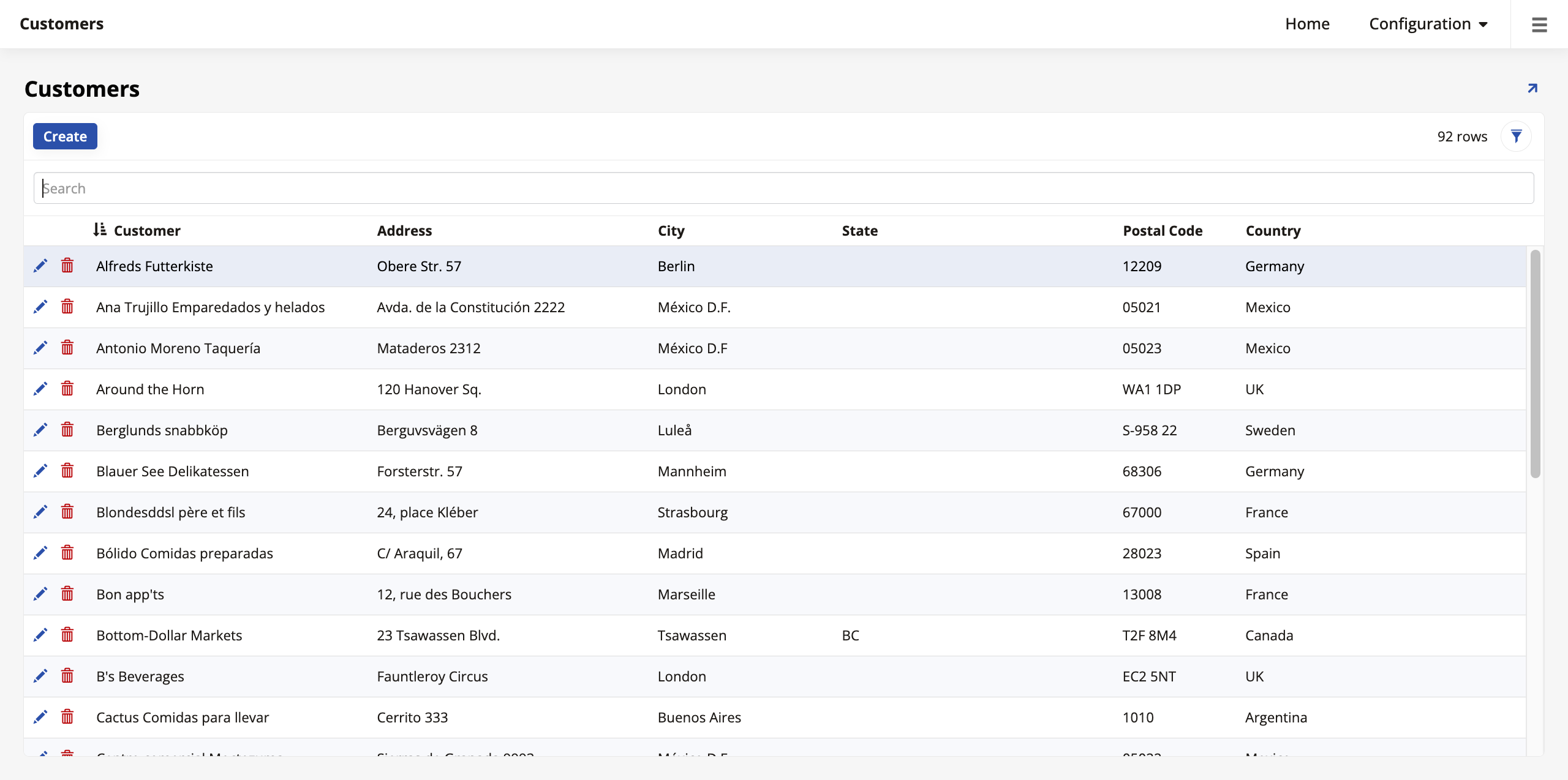Focus the Search input field
The height and width of the screenshot is (780, 1568).
(783, 188)
